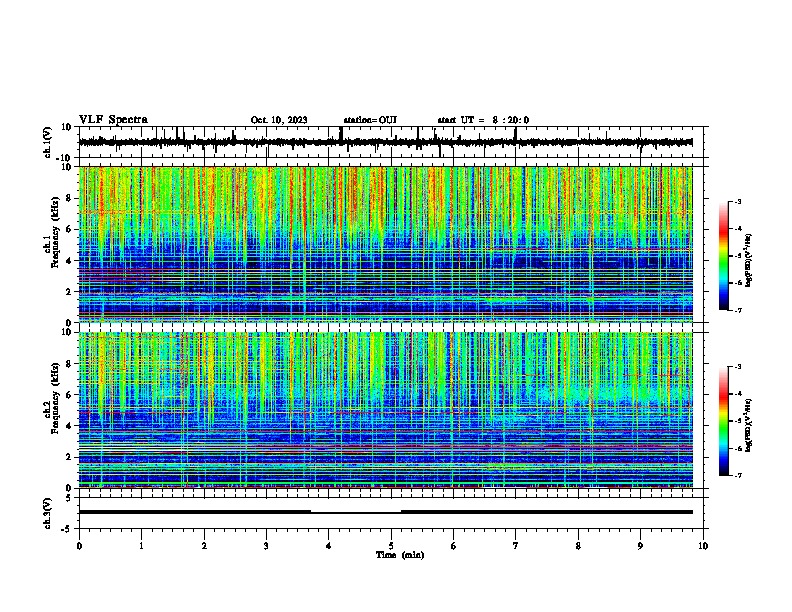Viewport: 792px width, 612px height.
Task: Click the ch.1 spectrogram panel
Action: coord(385,244)
